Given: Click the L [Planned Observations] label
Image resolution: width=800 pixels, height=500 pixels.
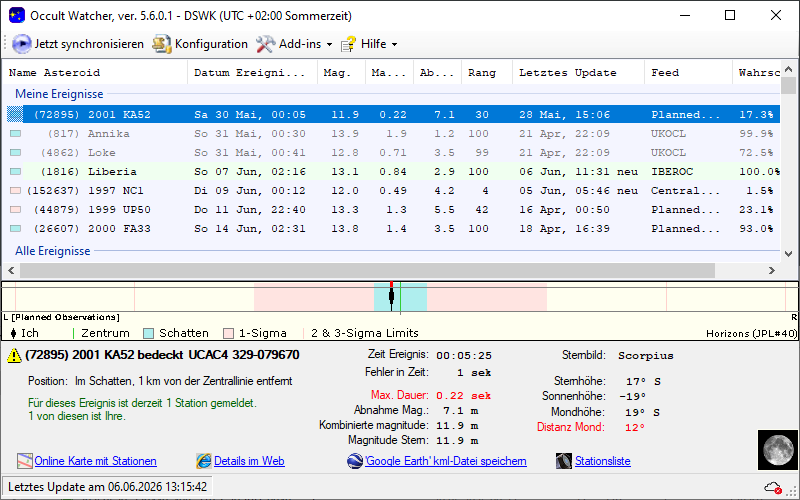Looking at the screenshot, I should [61, 317].
